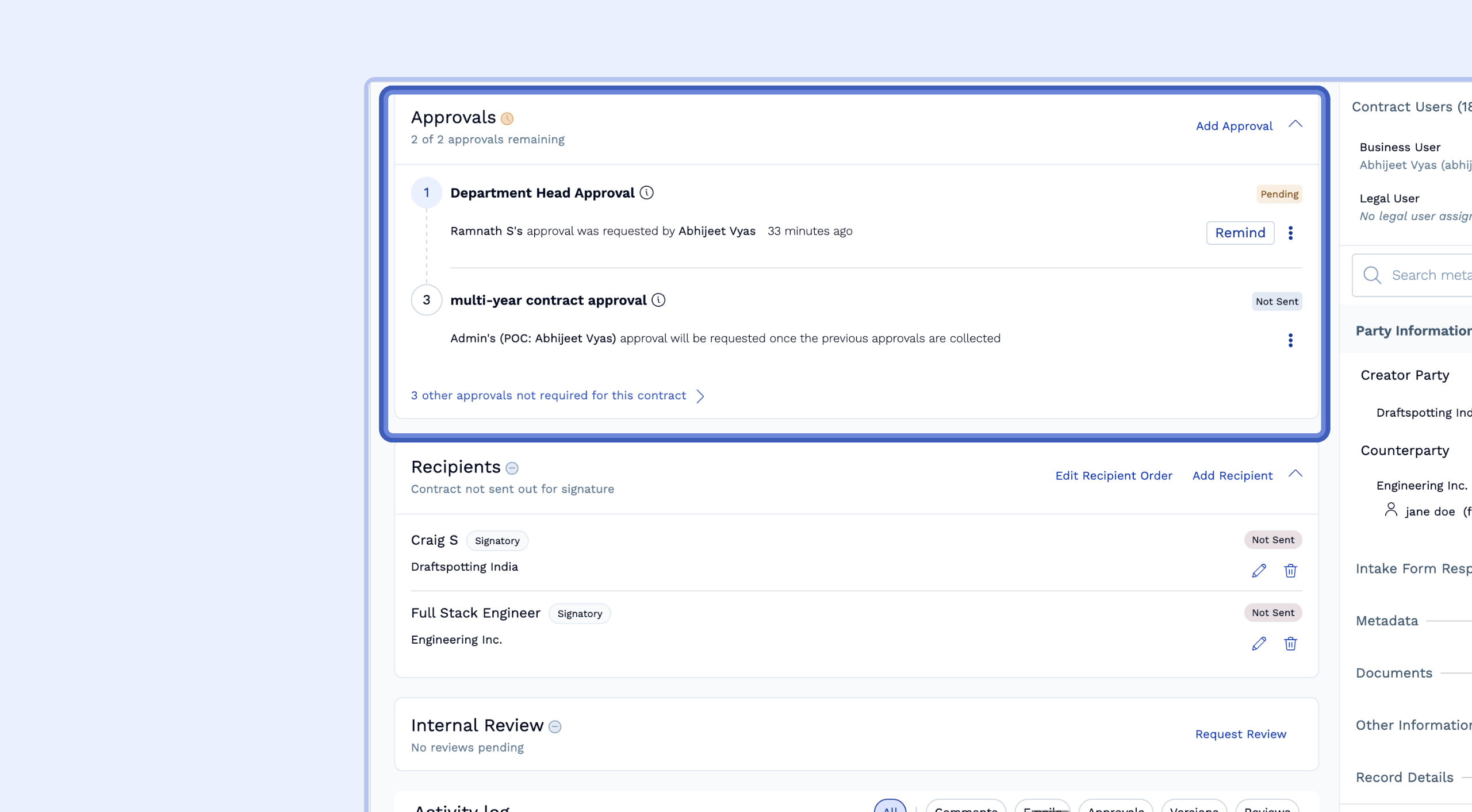Collapse the Recipients section chevron
Viewport: 1472px width, 812px height.
coord(1295,474)
